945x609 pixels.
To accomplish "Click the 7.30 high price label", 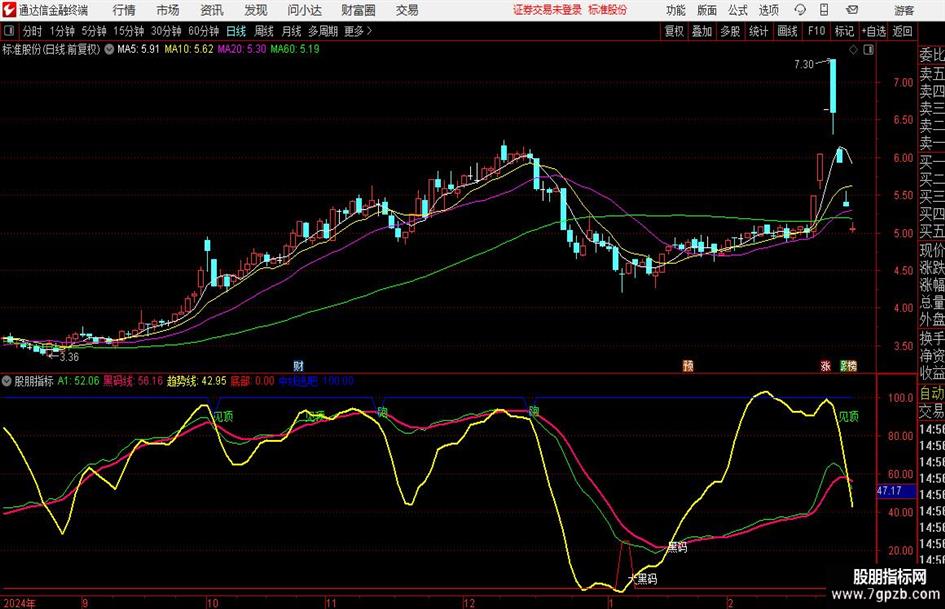I will (804, 64).
